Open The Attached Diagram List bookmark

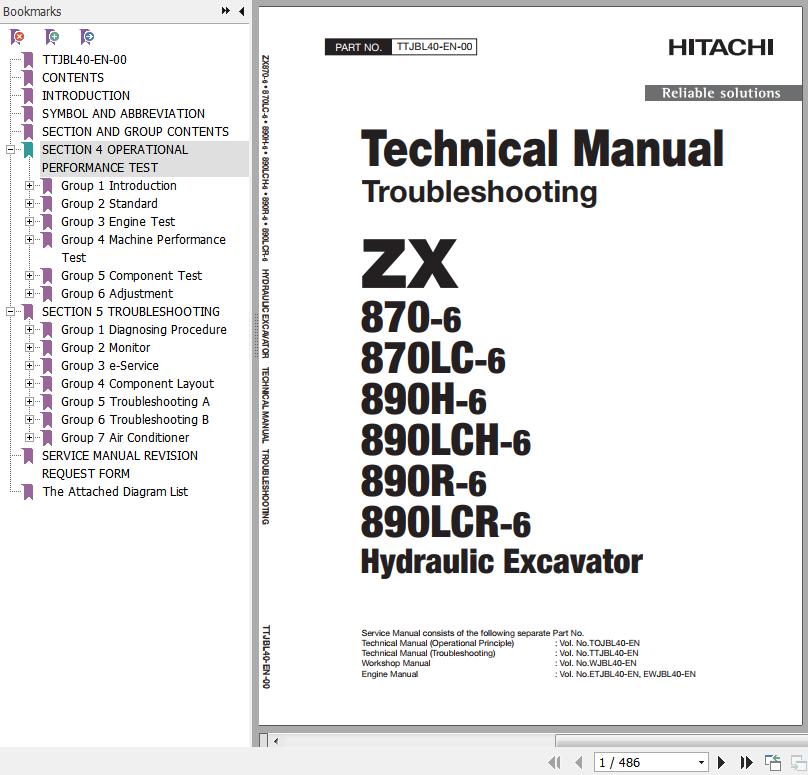(x=115, y=492)
